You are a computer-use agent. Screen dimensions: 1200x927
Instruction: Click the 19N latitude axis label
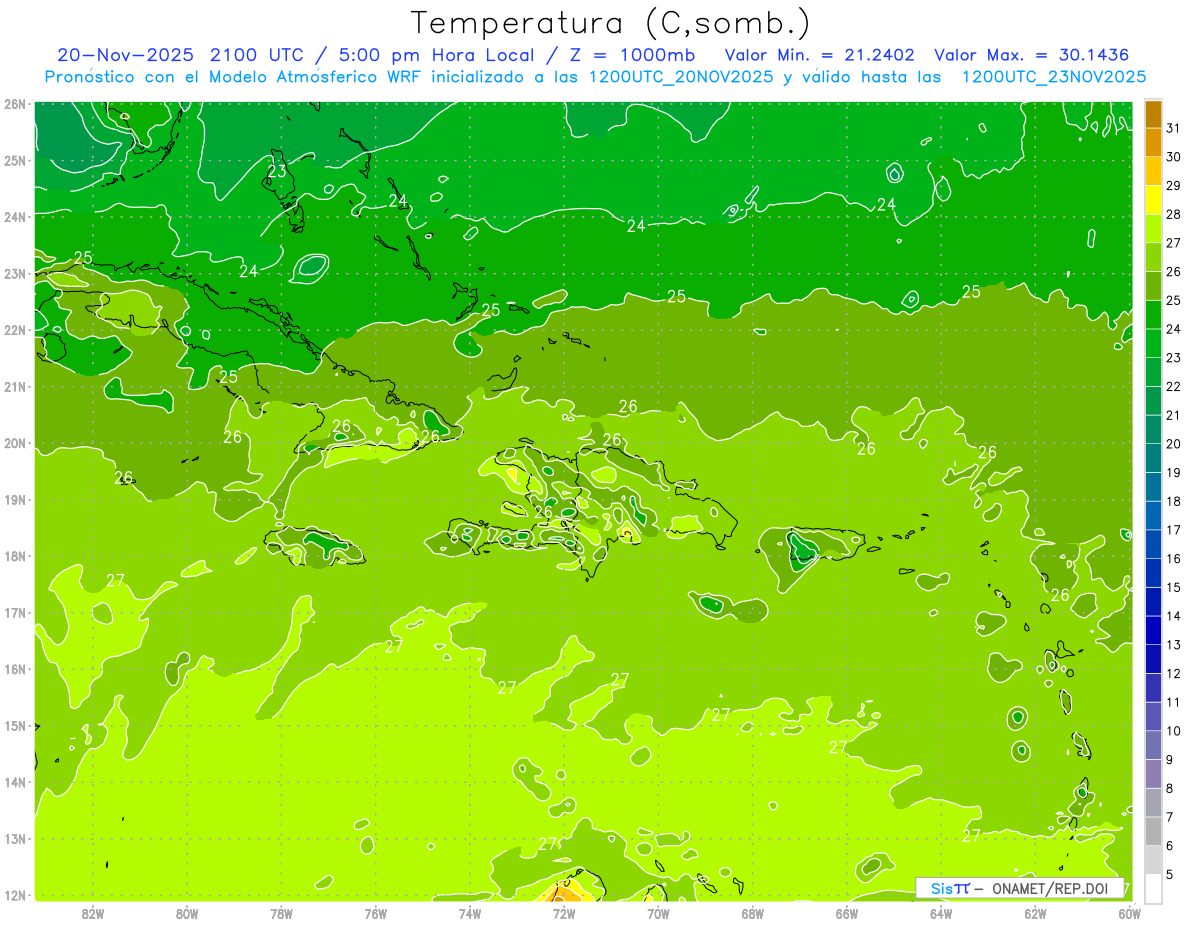click(x=15, y=499)
